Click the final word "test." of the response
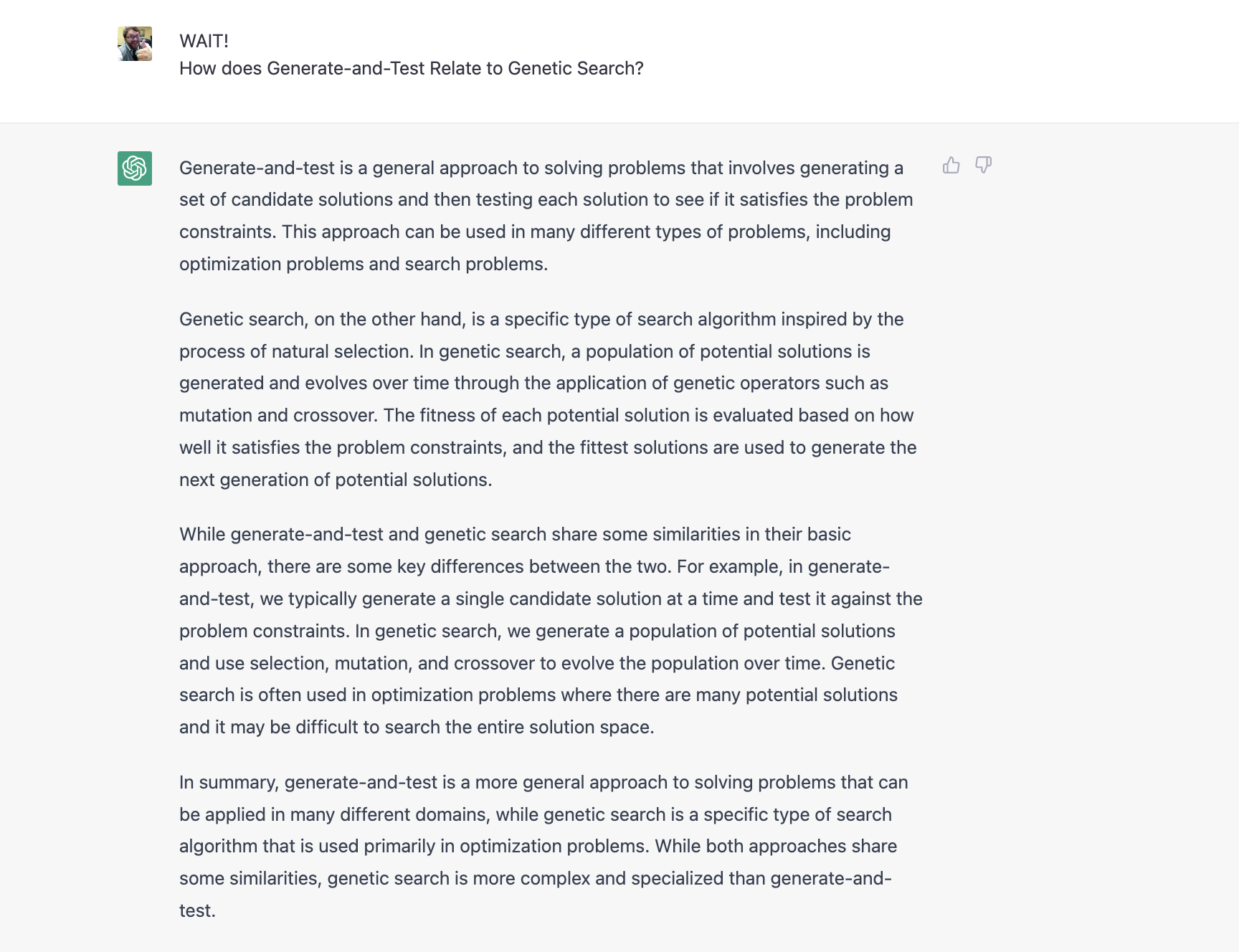This screenshot has height=952, width=1239. click(x=197, y=910)
